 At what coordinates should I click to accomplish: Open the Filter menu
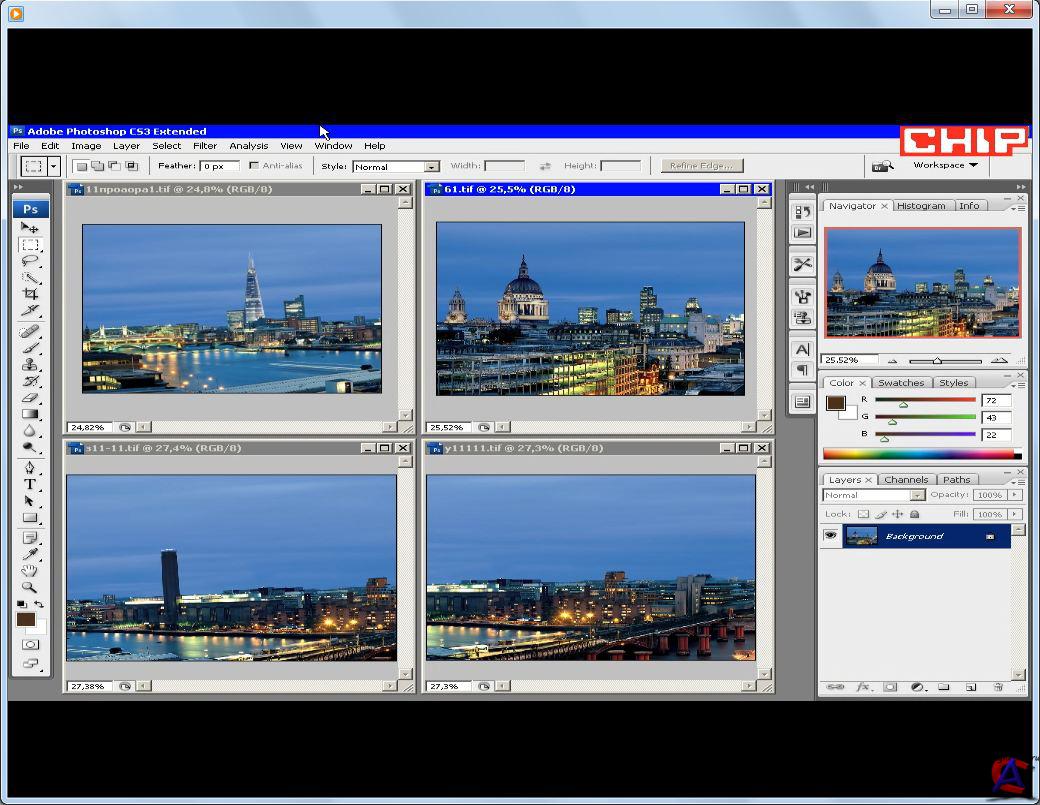205,146
